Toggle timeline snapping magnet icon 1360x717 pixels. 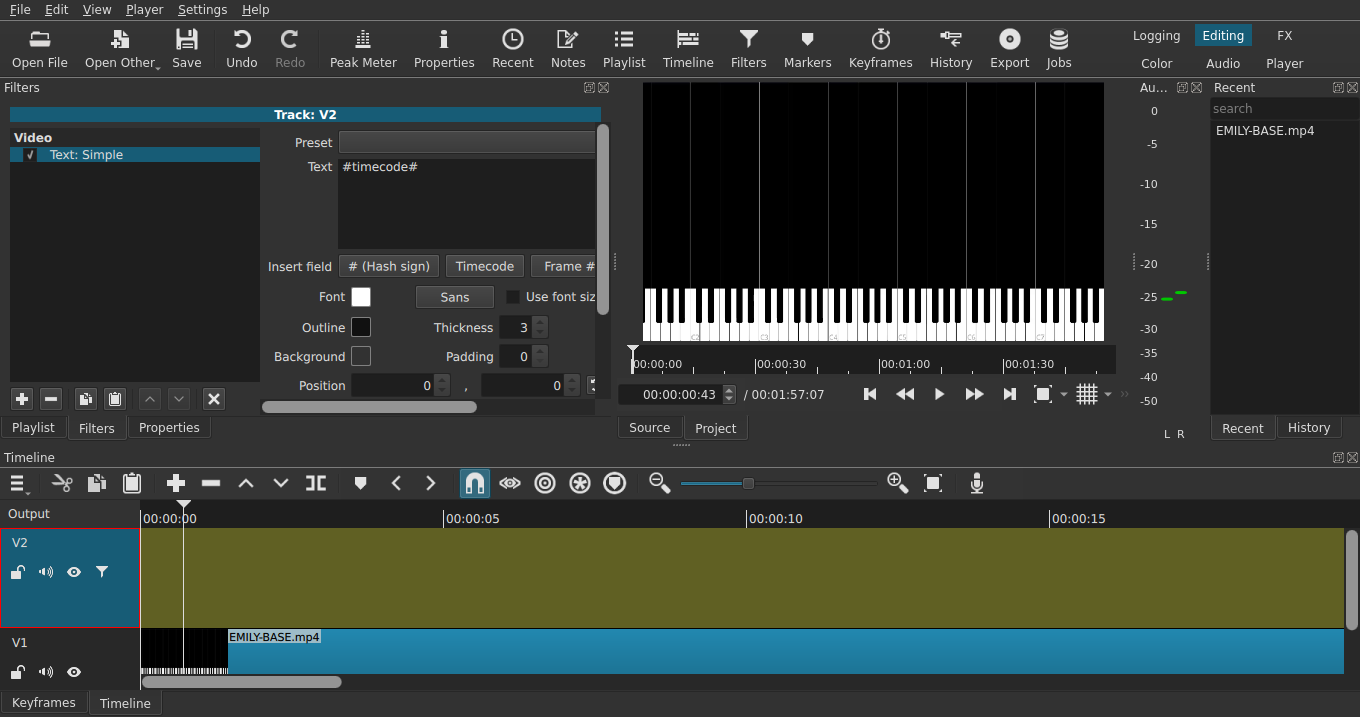tap(475, 484)
